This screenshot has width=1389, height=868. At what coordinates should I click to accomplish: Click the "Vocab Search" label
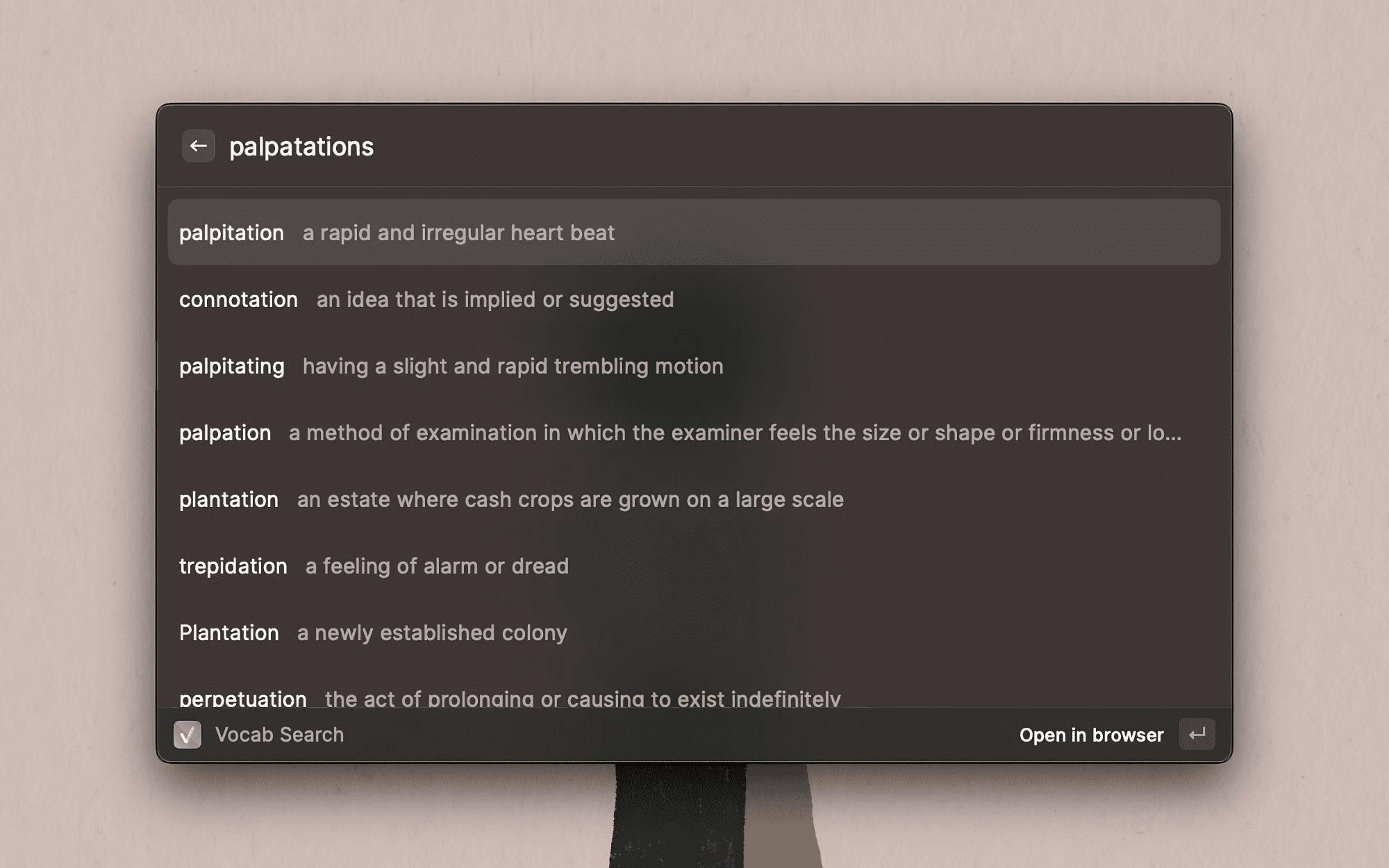click(x=279, y=735)
